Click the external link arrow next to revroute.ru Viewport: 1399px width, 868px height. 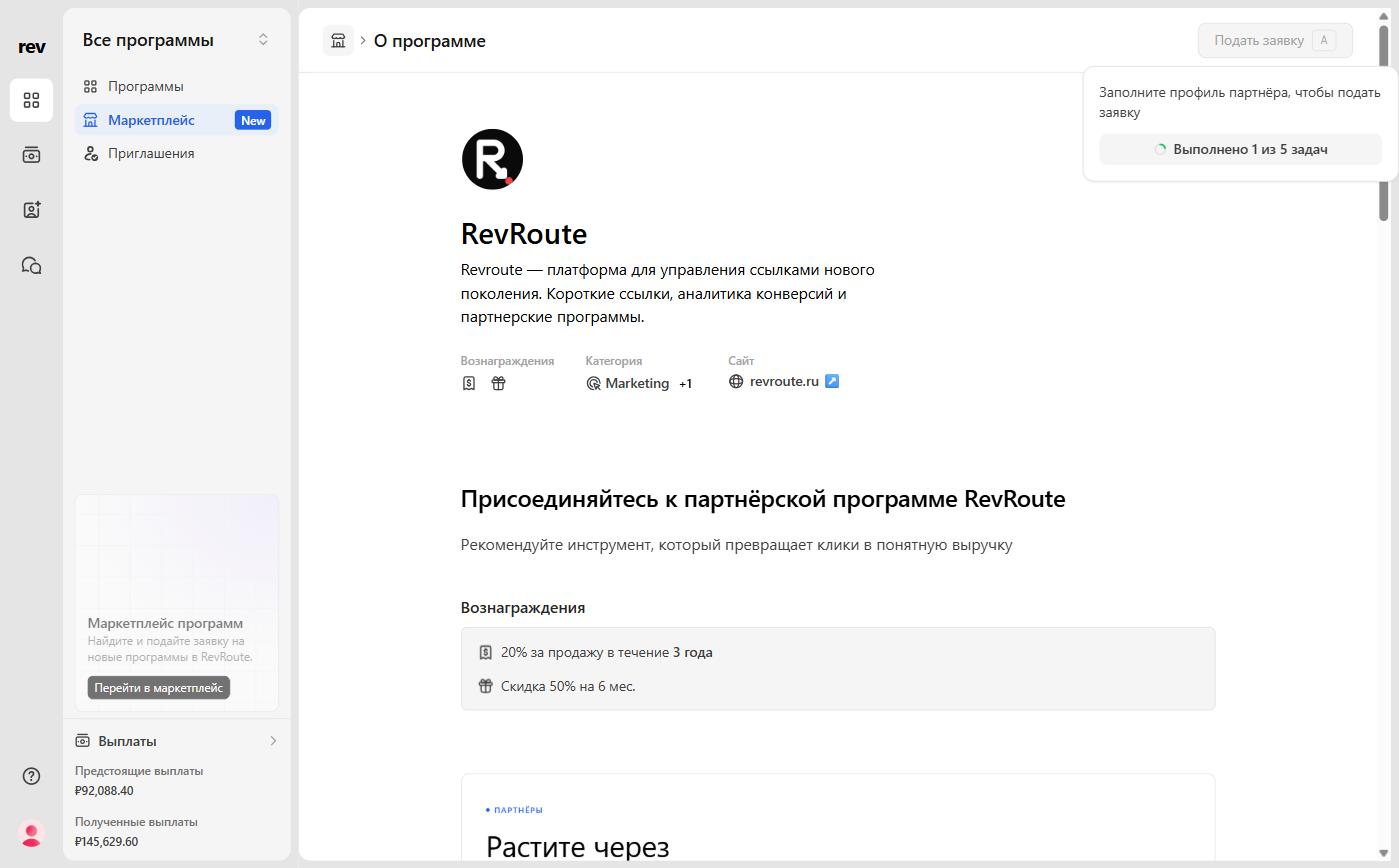tap(832, 381)
